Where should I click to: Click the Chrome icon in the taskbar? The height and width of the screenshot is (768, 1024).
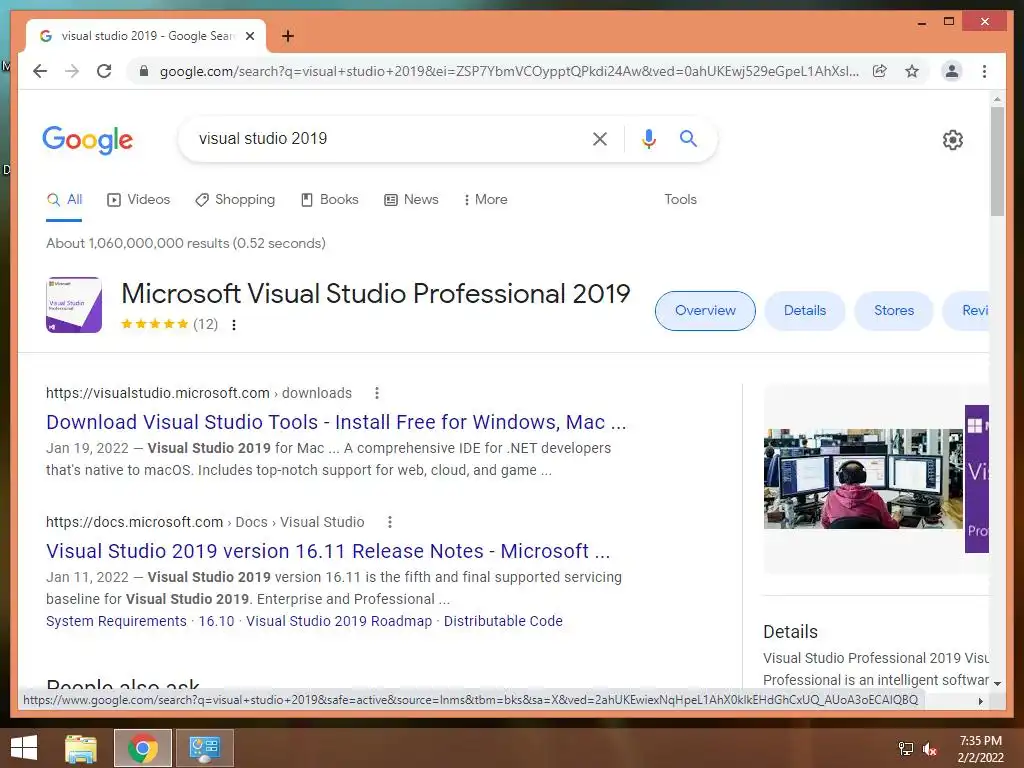(143, 748)
